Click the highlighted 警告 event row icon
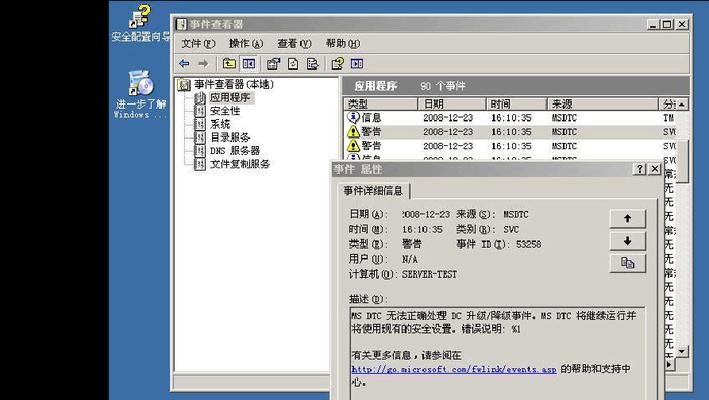 (353, 132)
